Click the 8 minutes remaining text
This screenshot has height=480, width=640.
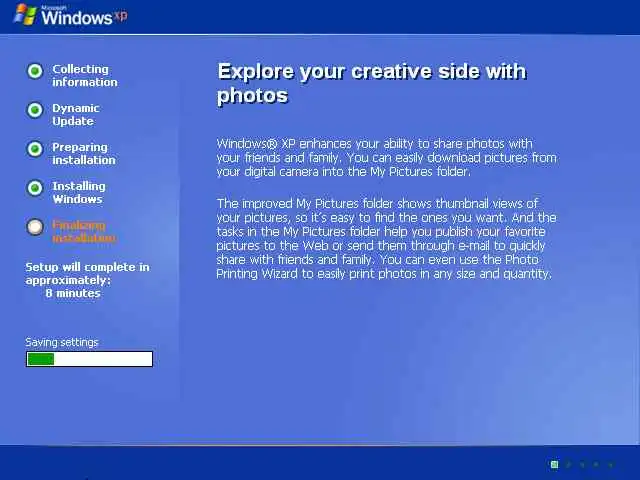tap(73, 293)
